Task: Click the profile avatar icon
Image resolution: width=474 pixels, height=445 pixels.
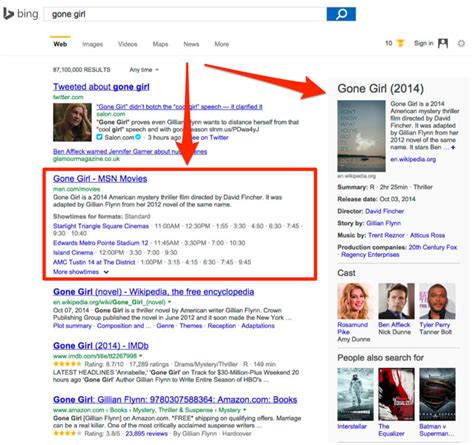Action: tap(443, 43)
